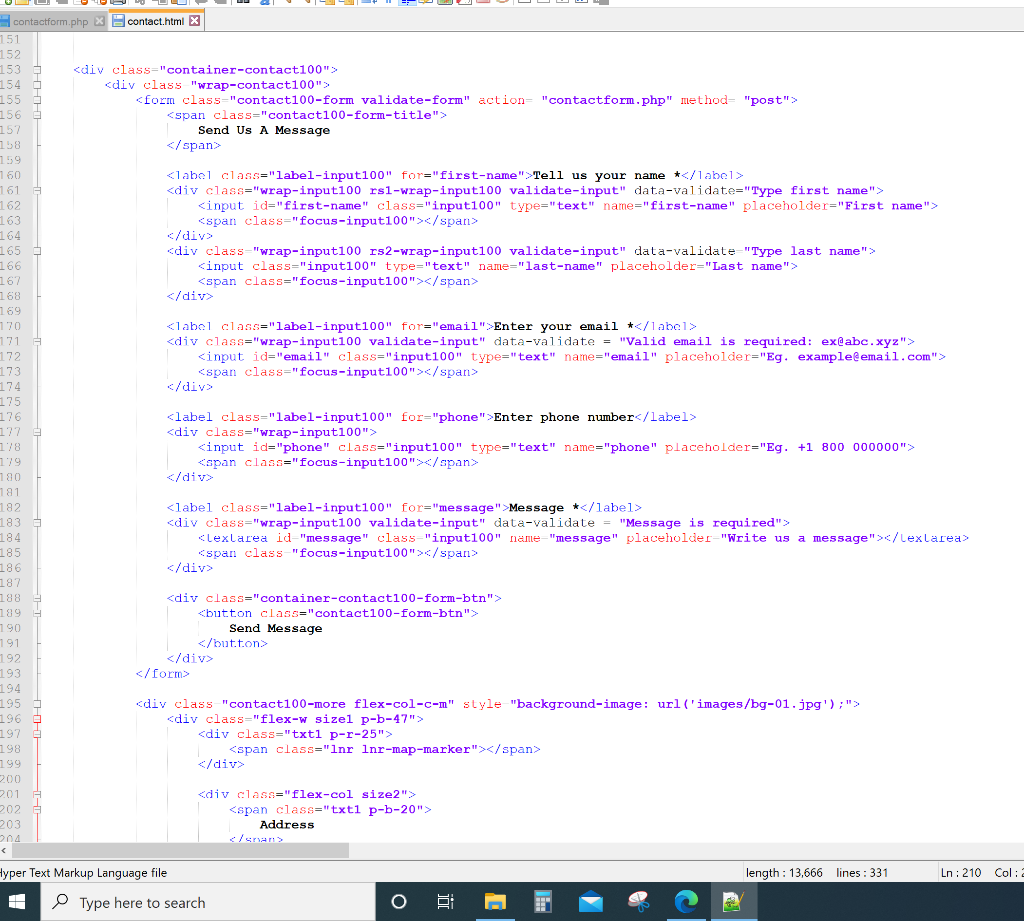Image resolution: width=1024 pixels, height=921 pixels.
Task: Fold the flex-w size1 div at line 196
Action: [37, 719]
